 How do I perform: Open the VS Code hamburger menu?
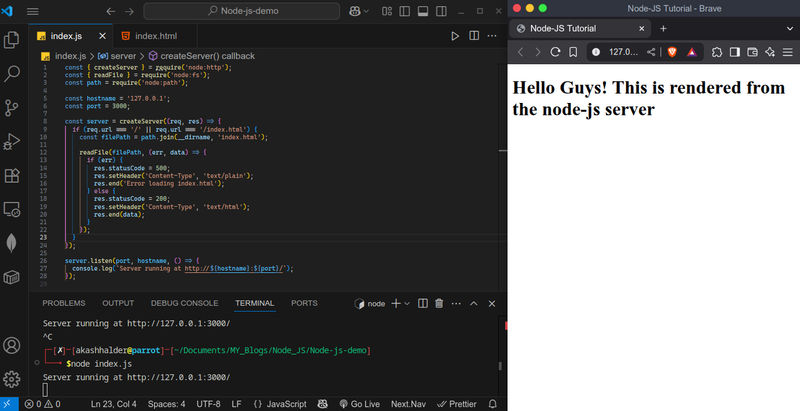[x=33, y=11]
